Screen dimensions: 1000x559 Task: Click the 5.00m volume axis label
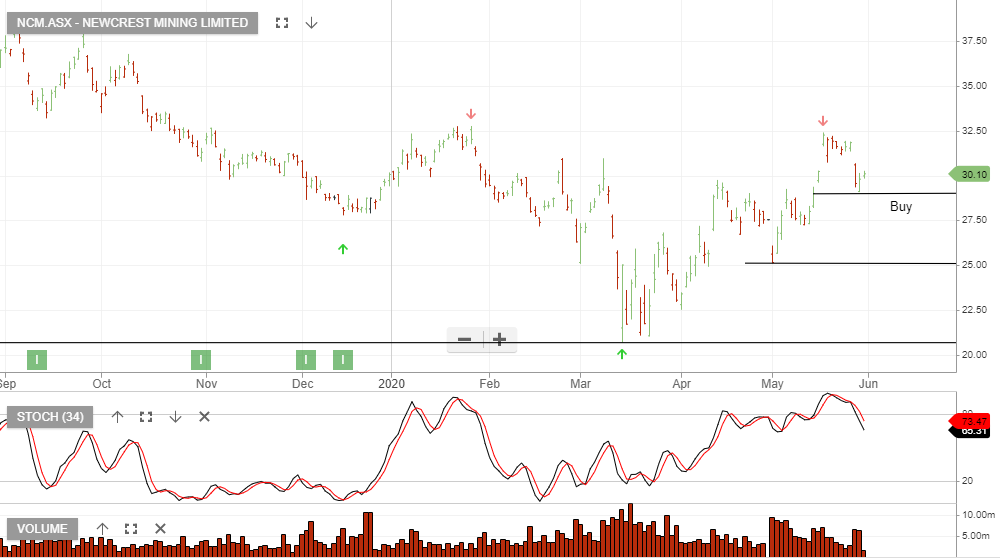[x=976, y=536]
